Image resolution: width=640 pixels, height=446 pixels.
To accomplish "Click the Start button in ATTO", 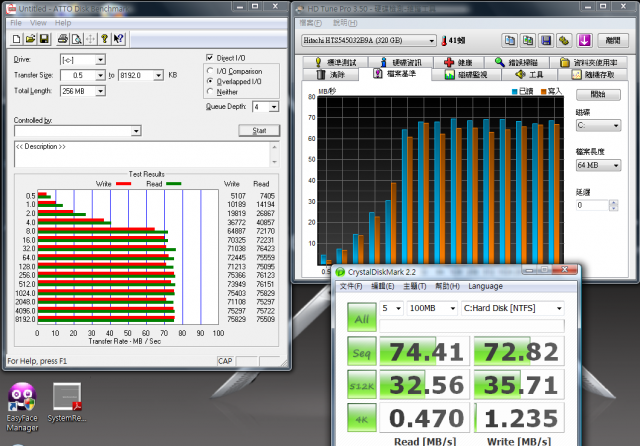I will click(x=259, y=131).
